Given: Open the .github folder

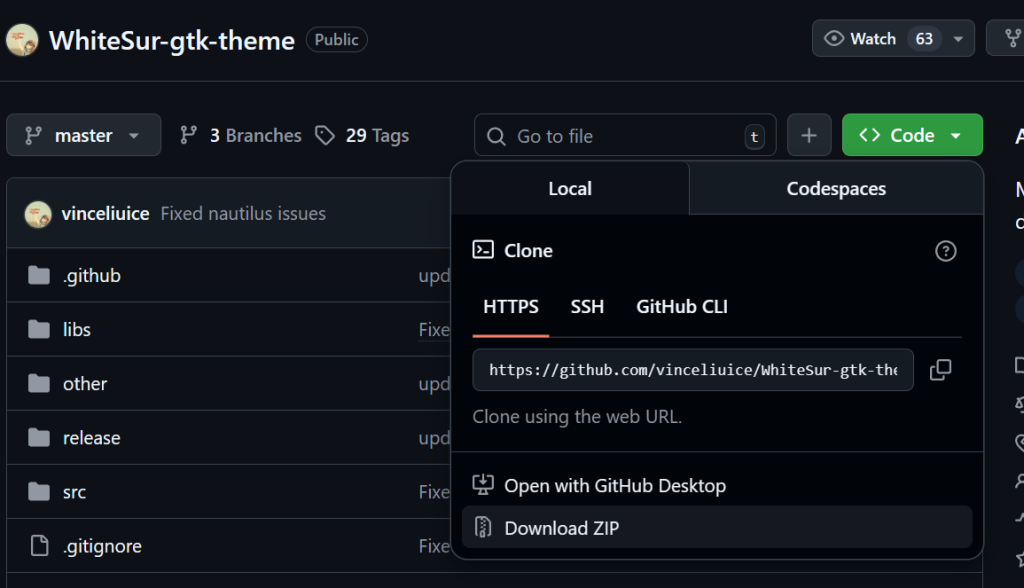Looking at the screenshot, I should click(92, 276).
